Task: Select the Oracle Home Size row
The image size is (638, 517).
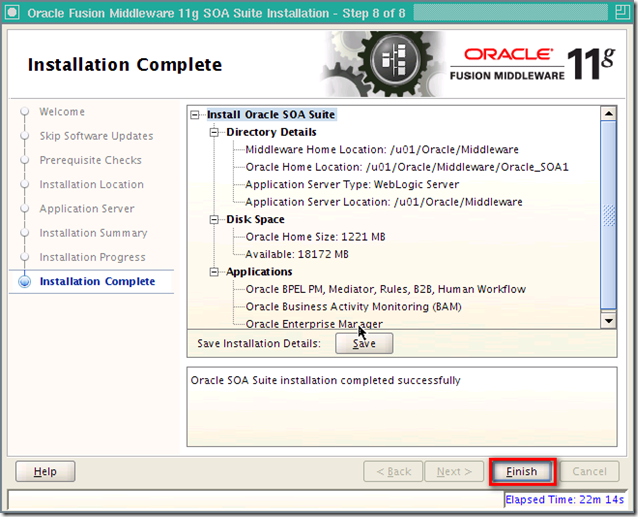Action: point(315,237)
